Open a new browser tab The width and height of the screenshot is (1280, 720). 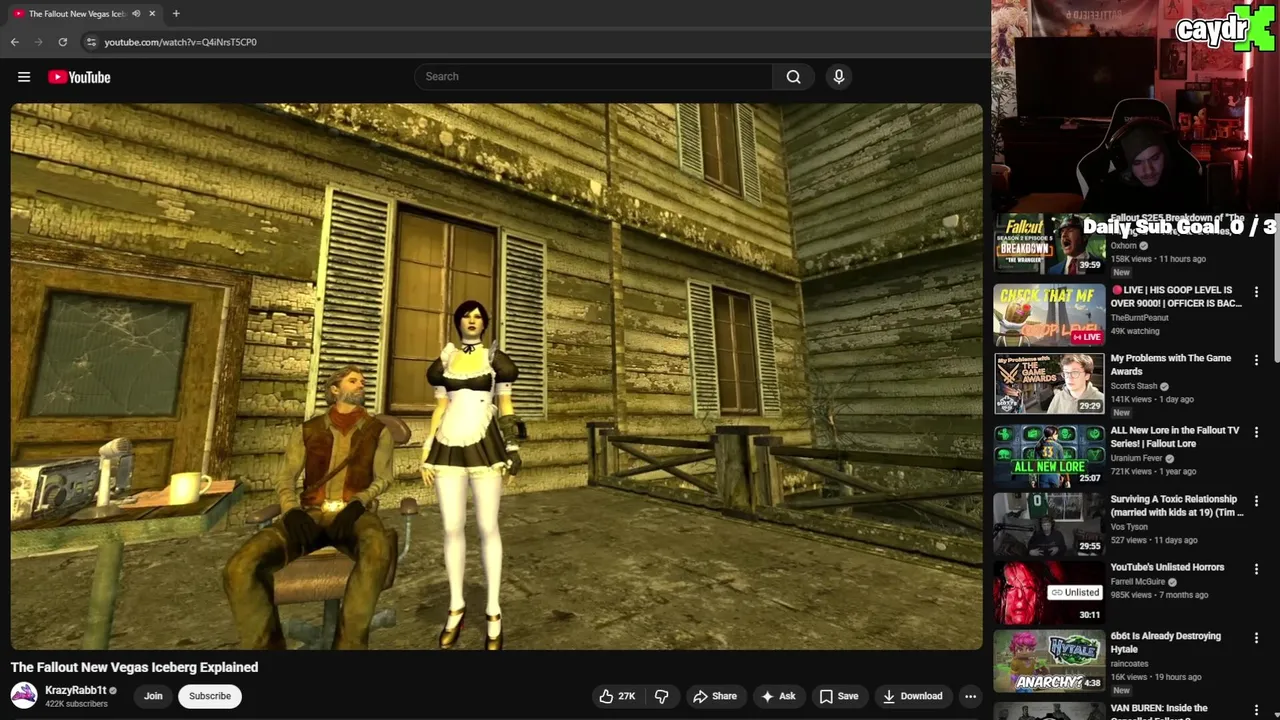coord(176,14)
